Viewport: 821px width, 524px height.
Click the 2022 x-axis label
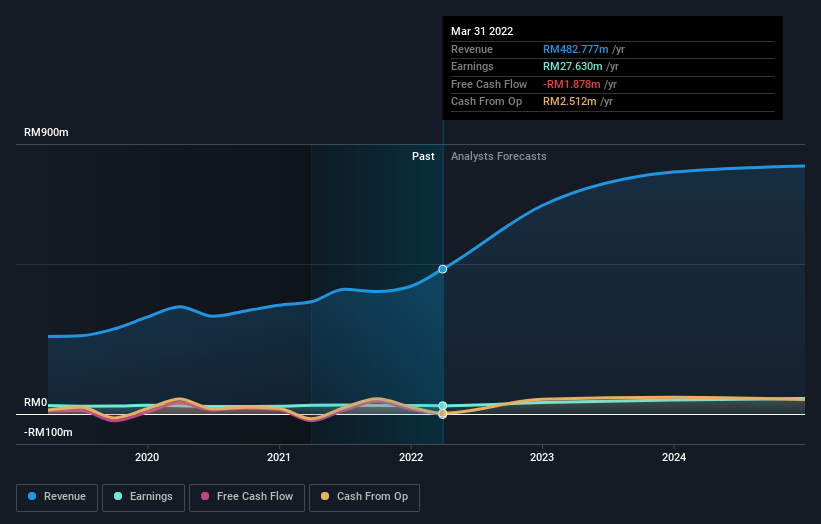point(411,458)
